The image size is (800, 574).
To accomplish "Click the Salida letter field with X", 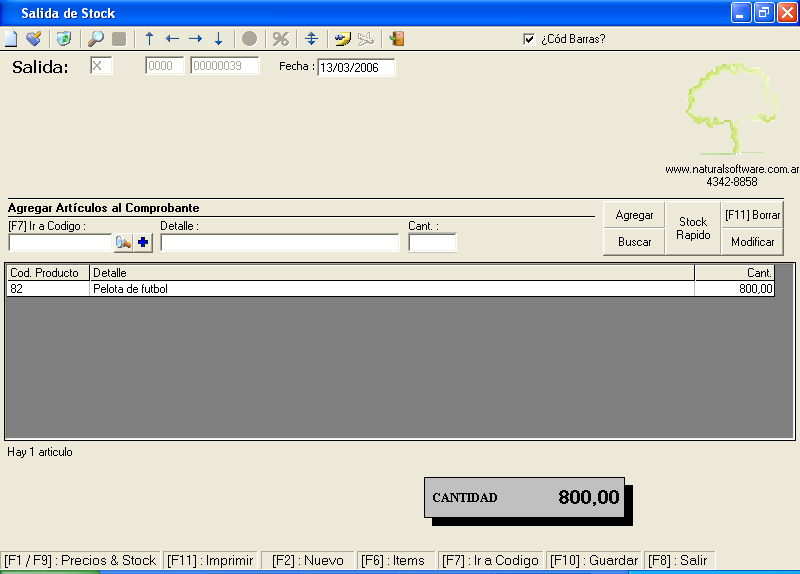I will tap(101, 66).
